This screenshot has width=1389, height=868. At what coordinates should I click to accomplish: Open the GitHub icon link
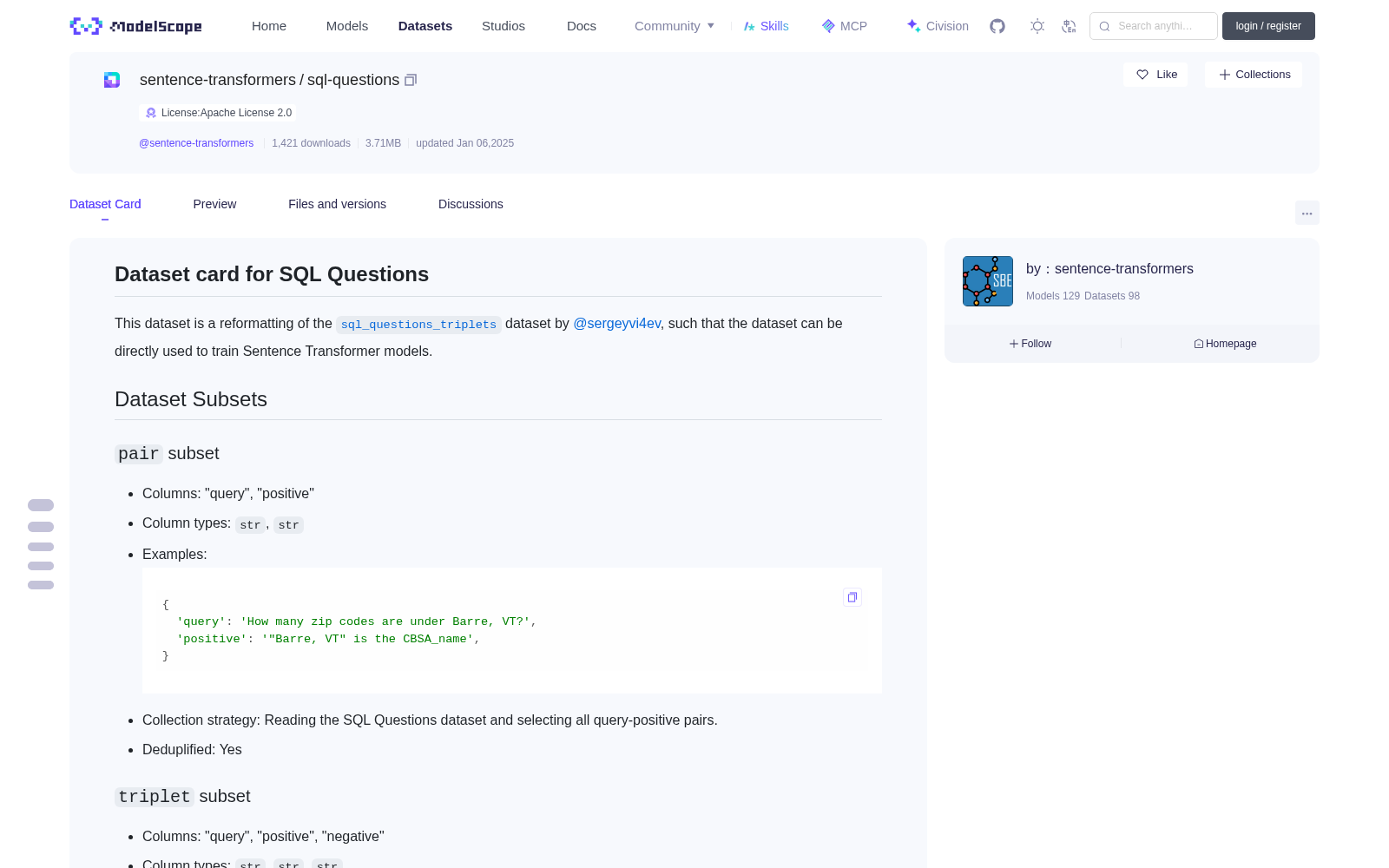[997, 26]
